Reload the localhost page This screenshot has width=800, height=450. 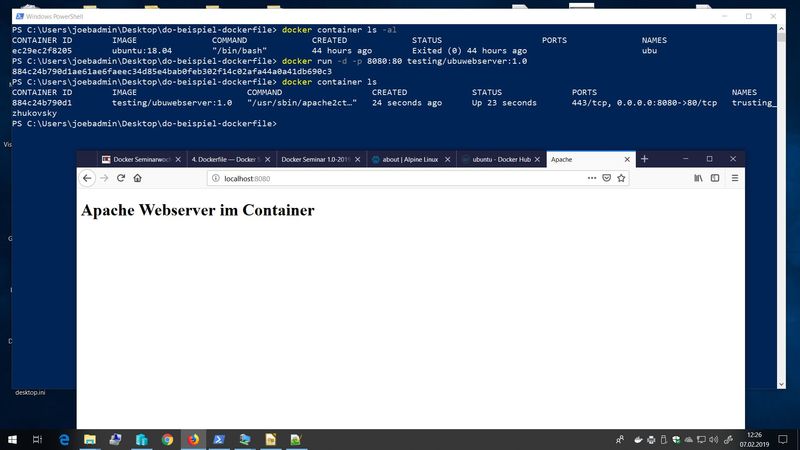120,178
